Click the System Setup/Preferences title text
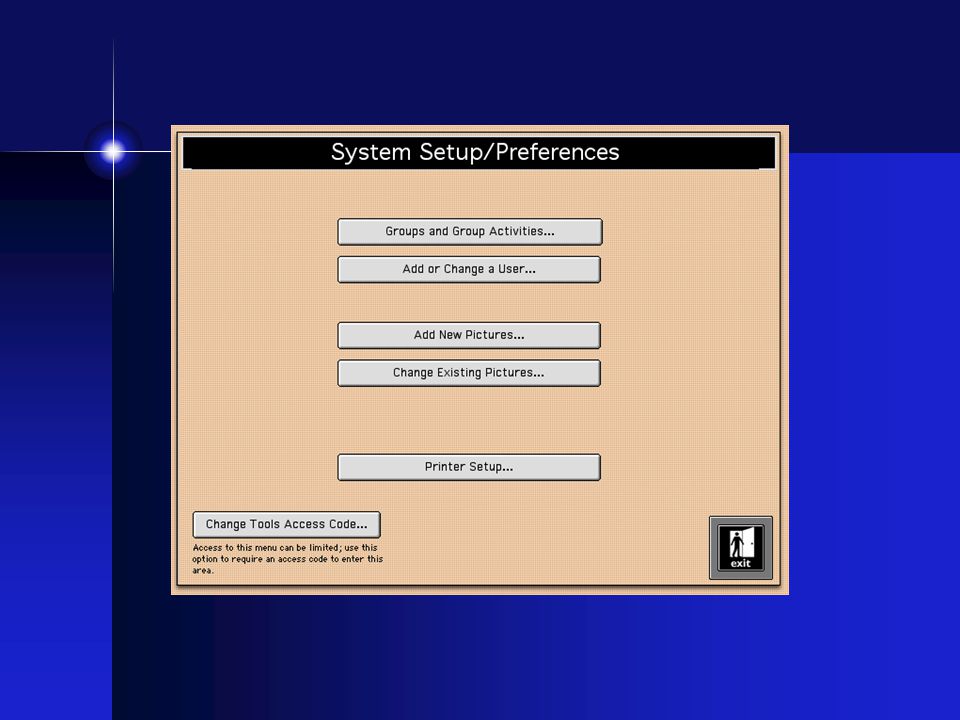 475,152
